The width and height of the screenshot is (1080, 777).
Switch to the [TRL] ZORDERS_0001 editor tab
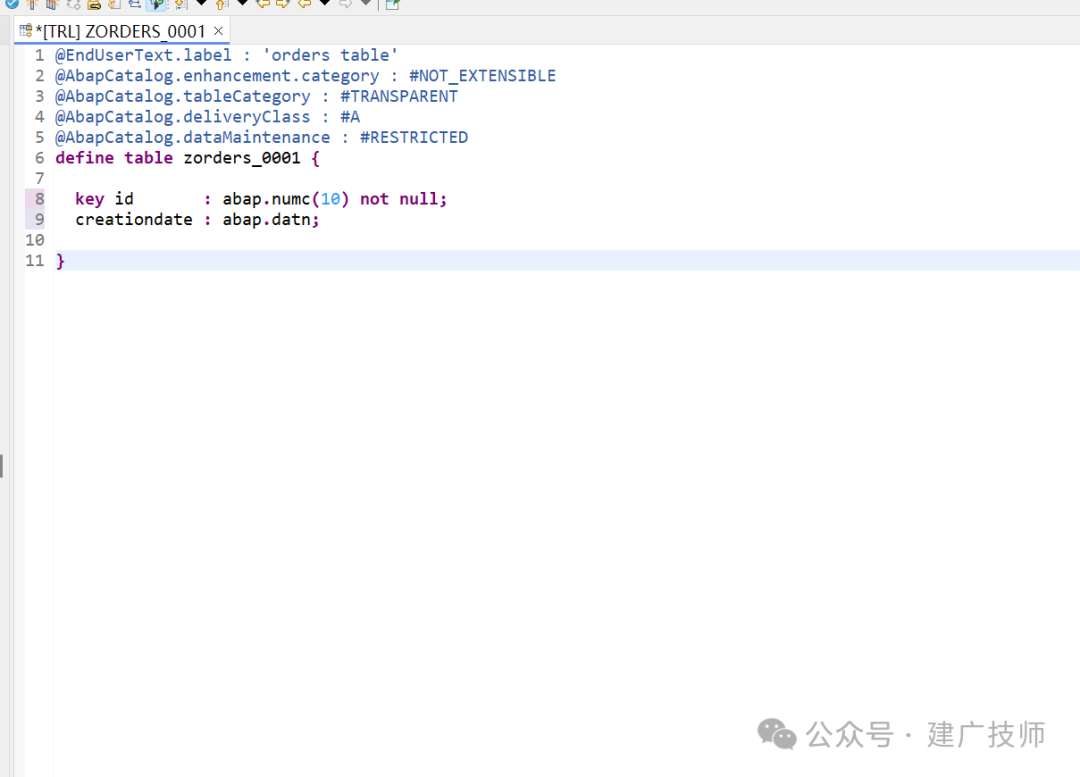click(121, 31)
